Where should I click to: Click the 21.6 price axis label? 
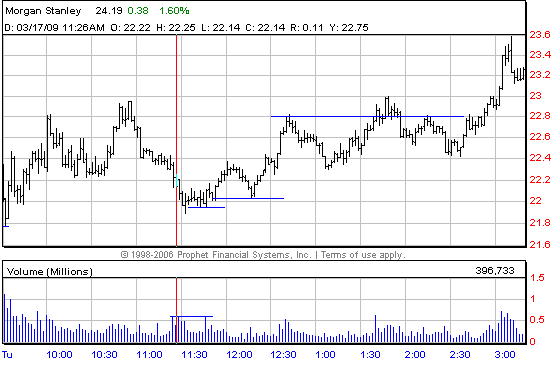(x=540, y=244)
